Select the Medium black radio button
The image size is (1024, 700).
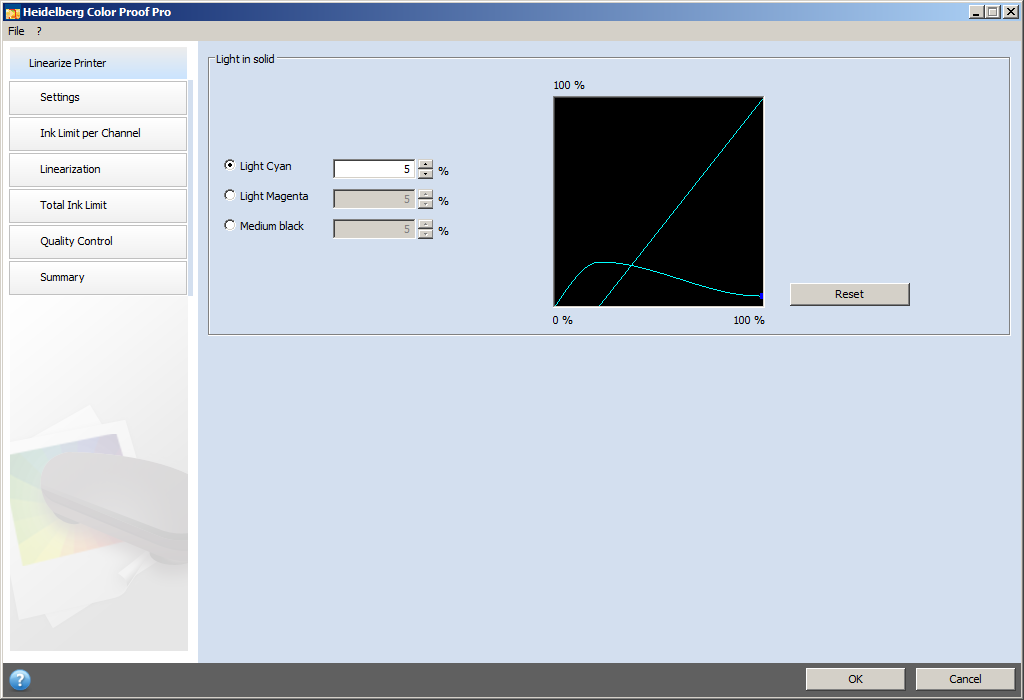pos(229,225)
